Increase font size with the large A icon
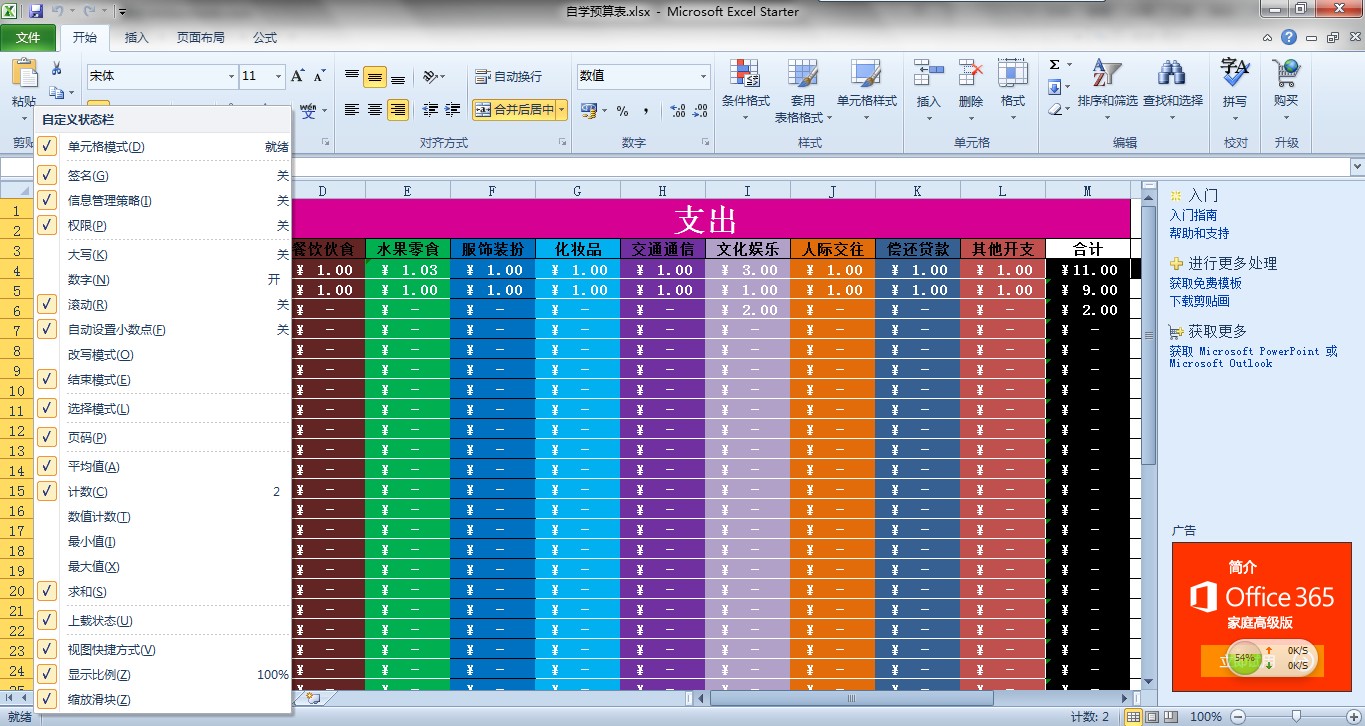This screenshot has height=726, width=1365. [297, 76]
